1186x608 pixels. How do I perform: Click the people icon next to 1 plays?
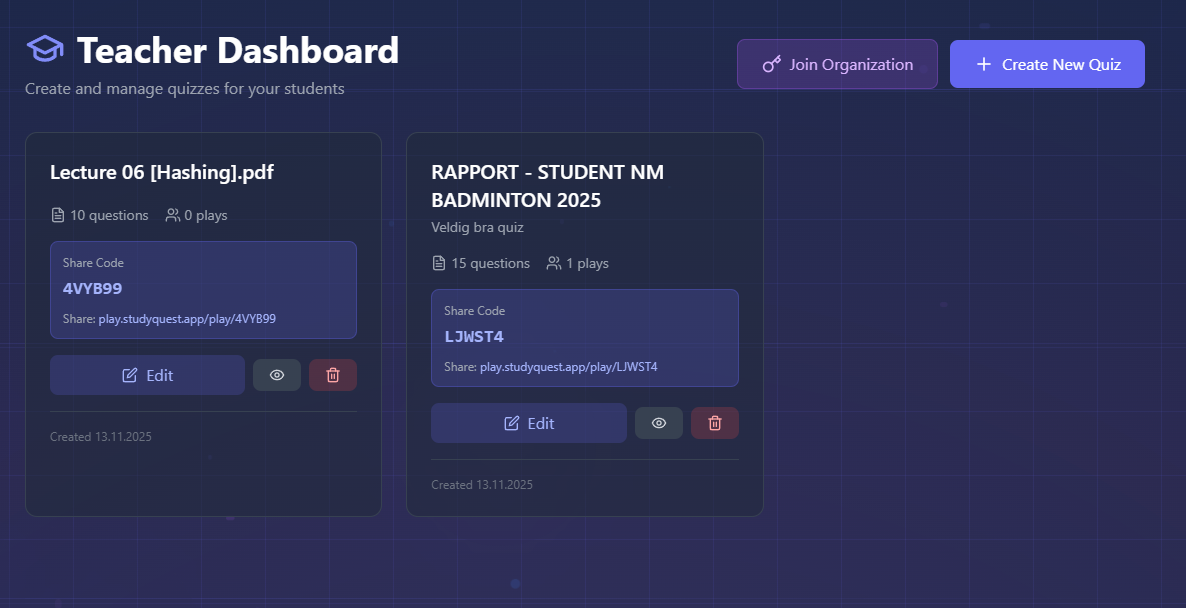tap(553, 262)
